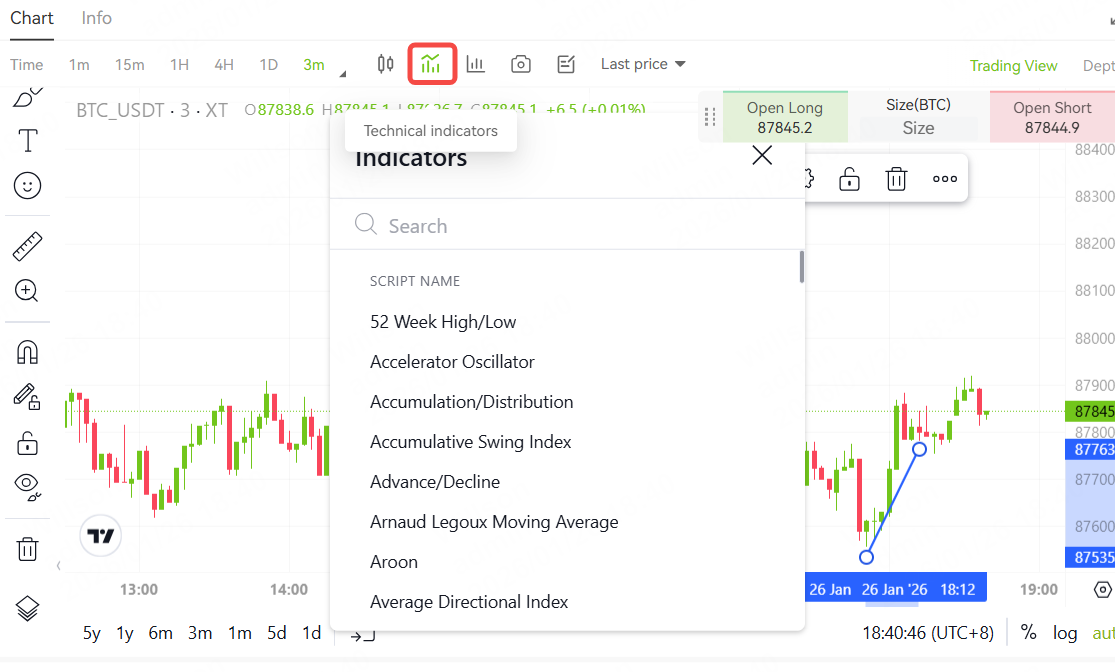
Task: Click the Open Long button
Action: point(785,117)
